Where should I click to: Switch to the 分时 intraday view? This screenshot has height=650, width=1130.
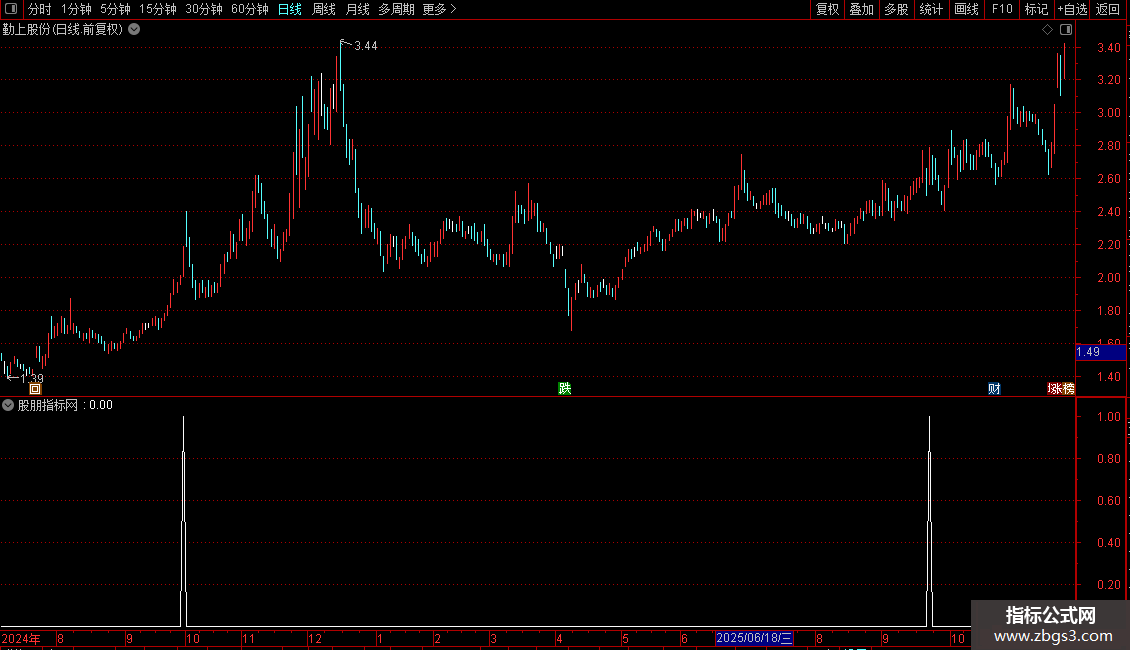(40, 9)
